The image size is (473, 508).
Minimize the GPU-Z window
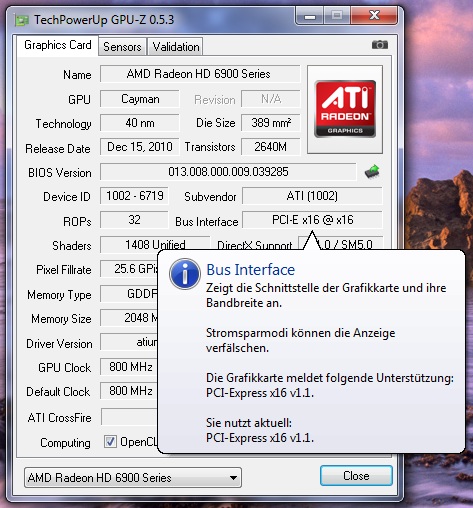click(310, 16)
